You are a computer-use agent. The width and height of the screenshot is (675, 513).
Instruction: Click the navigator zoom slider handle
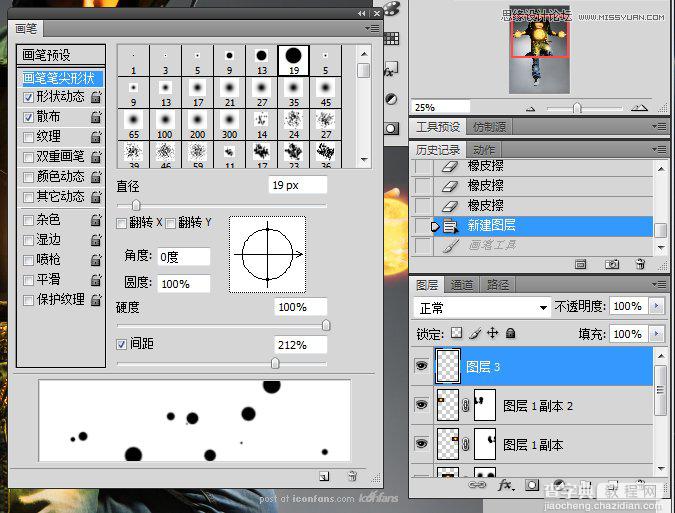(577, 108)
